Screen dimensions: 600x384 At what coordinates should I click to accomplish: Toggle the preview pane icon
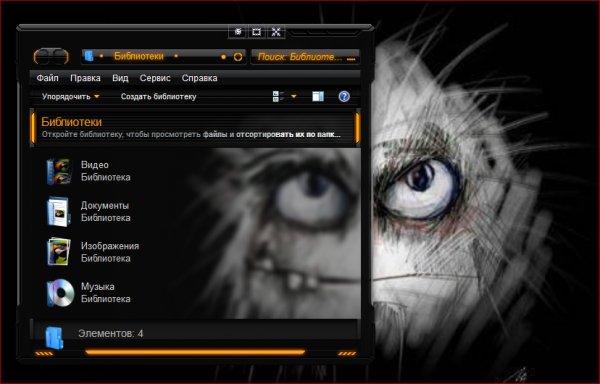click(x=318, y=96)
